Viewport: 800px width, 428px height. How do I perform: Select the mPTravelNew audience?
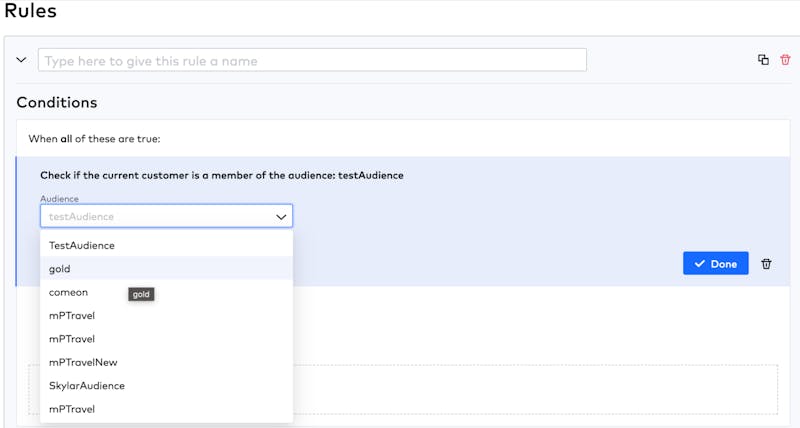click(x=166, y=362)
